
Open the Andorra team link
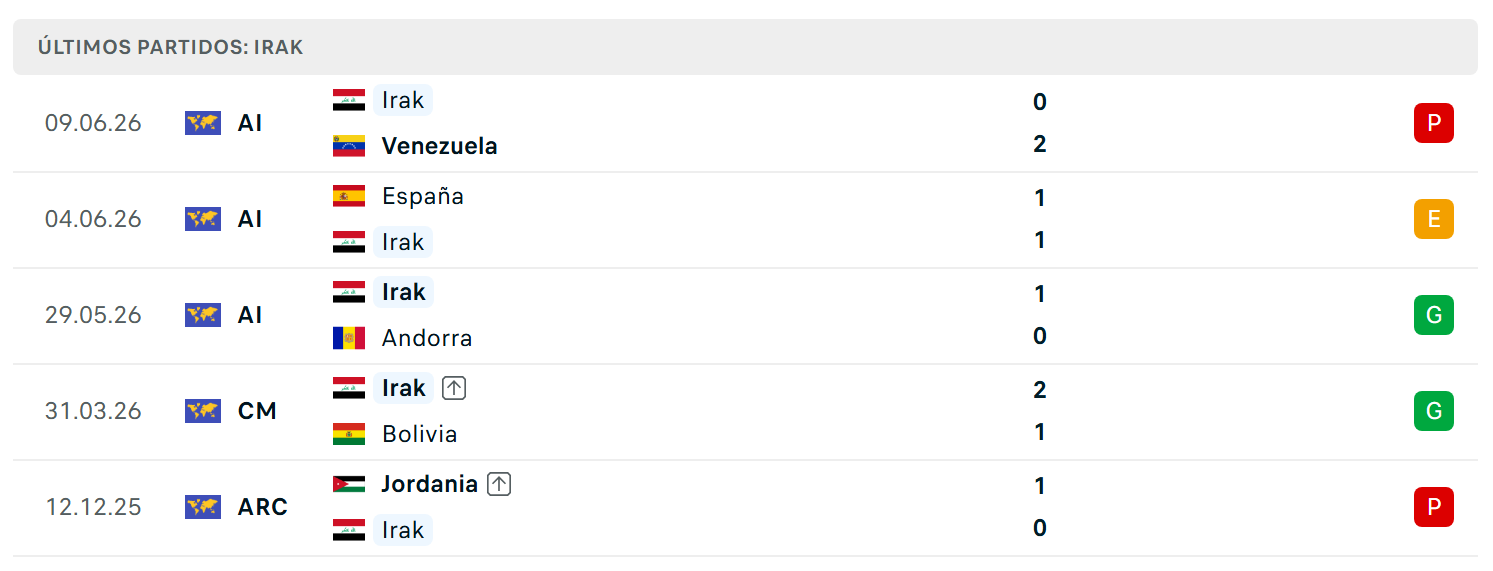click(427, 338)
